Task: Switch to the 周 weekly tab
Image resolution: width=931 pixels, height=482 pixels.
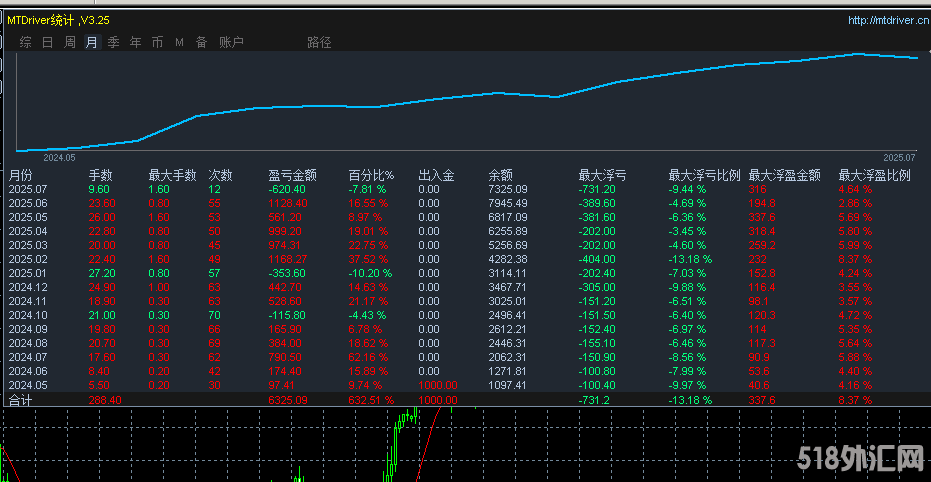Action: pyautogui.click(x=69, y=42)
